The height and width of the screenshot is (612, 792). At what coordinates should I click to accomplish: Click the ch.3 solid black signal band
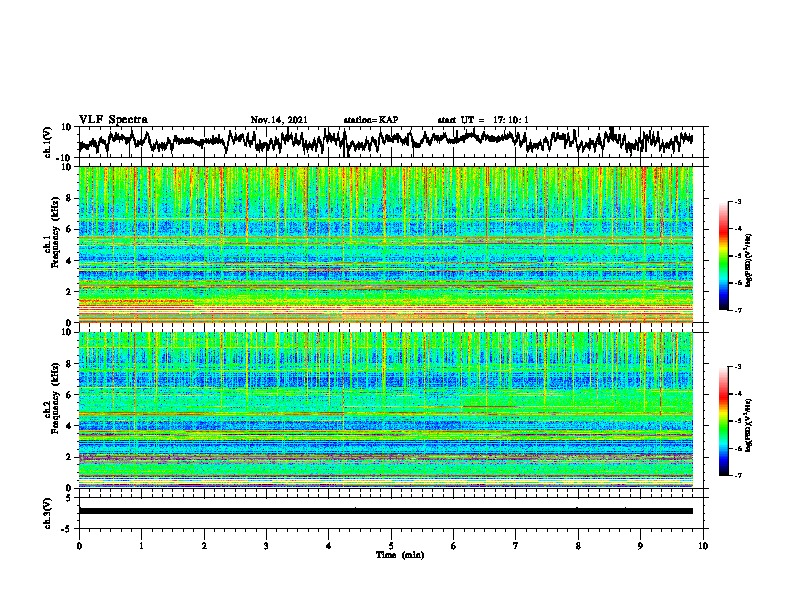click(x=386, y=511)
